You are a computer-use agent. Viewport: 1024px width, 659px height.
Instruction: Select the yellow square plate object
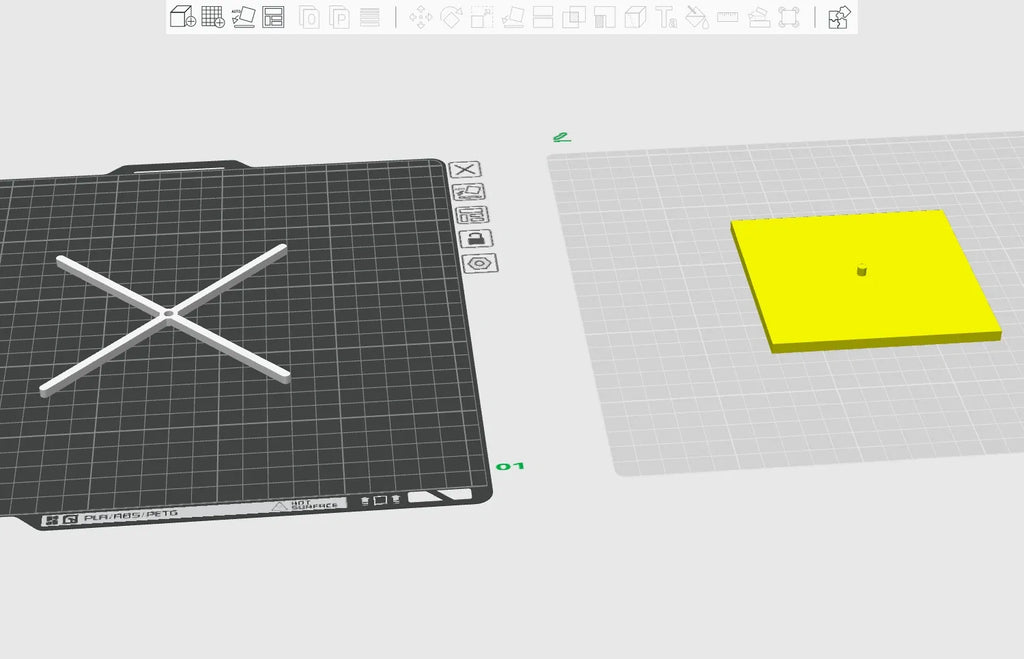[x=863, y=281]
